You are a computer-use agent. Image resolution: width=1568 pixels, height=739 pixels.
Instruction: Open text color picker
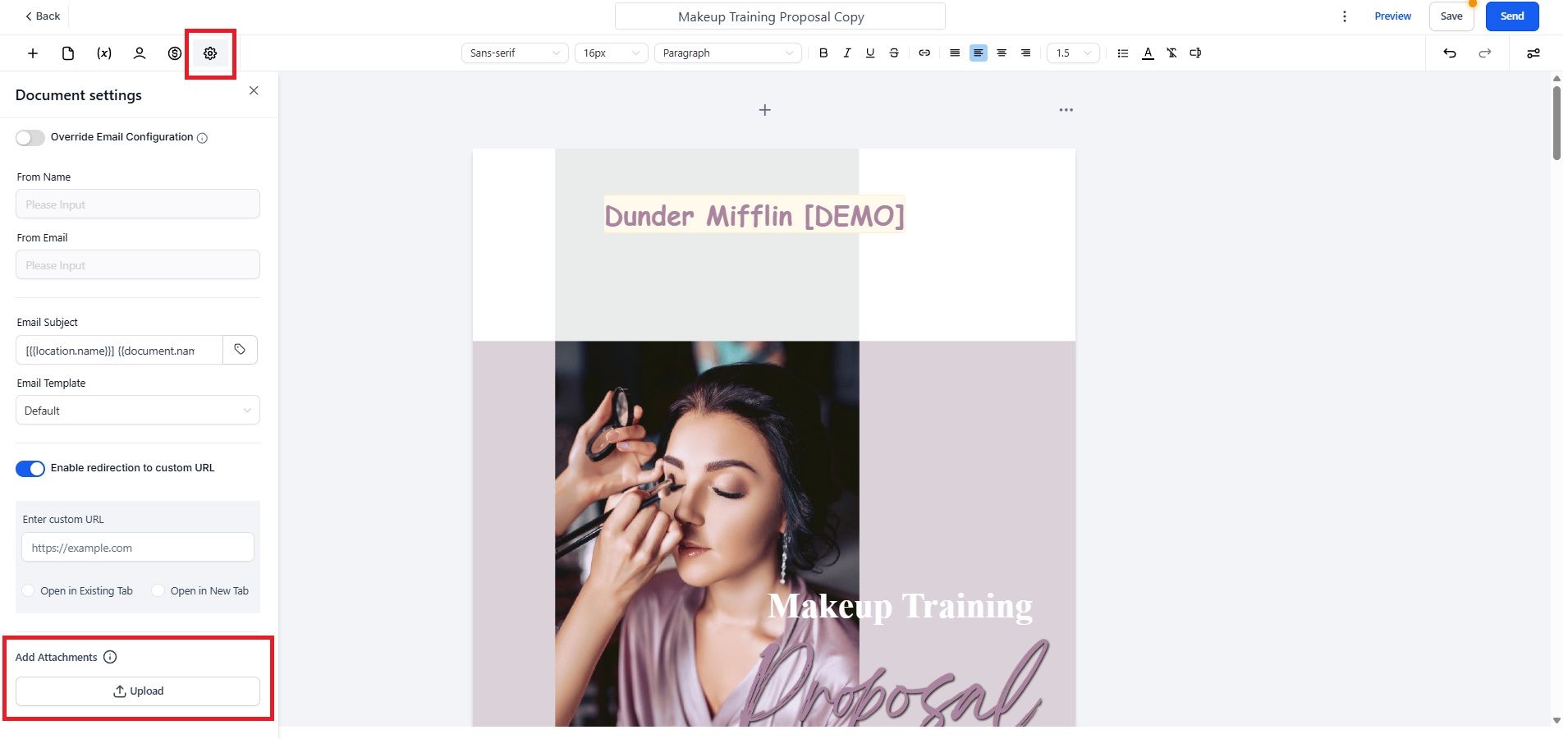(1148, 53)
